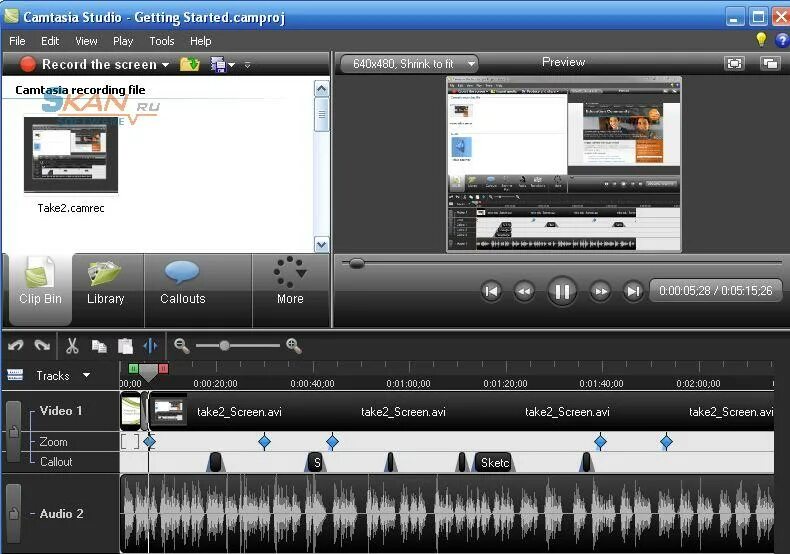Click the rewind button
The height and width of the screenshot is (554, 790).
coord(524,291)
